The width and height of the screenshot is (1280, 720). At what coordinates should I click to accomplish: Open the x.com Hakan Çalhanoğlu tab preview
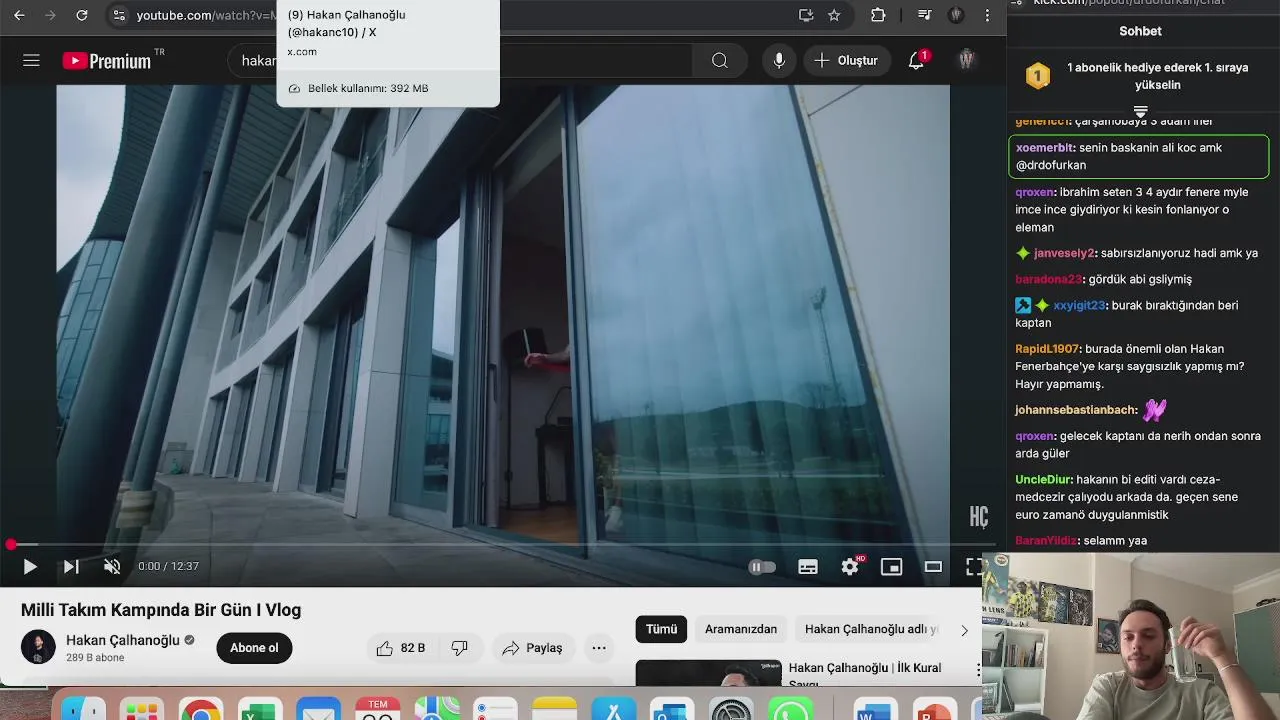(388, 52)
